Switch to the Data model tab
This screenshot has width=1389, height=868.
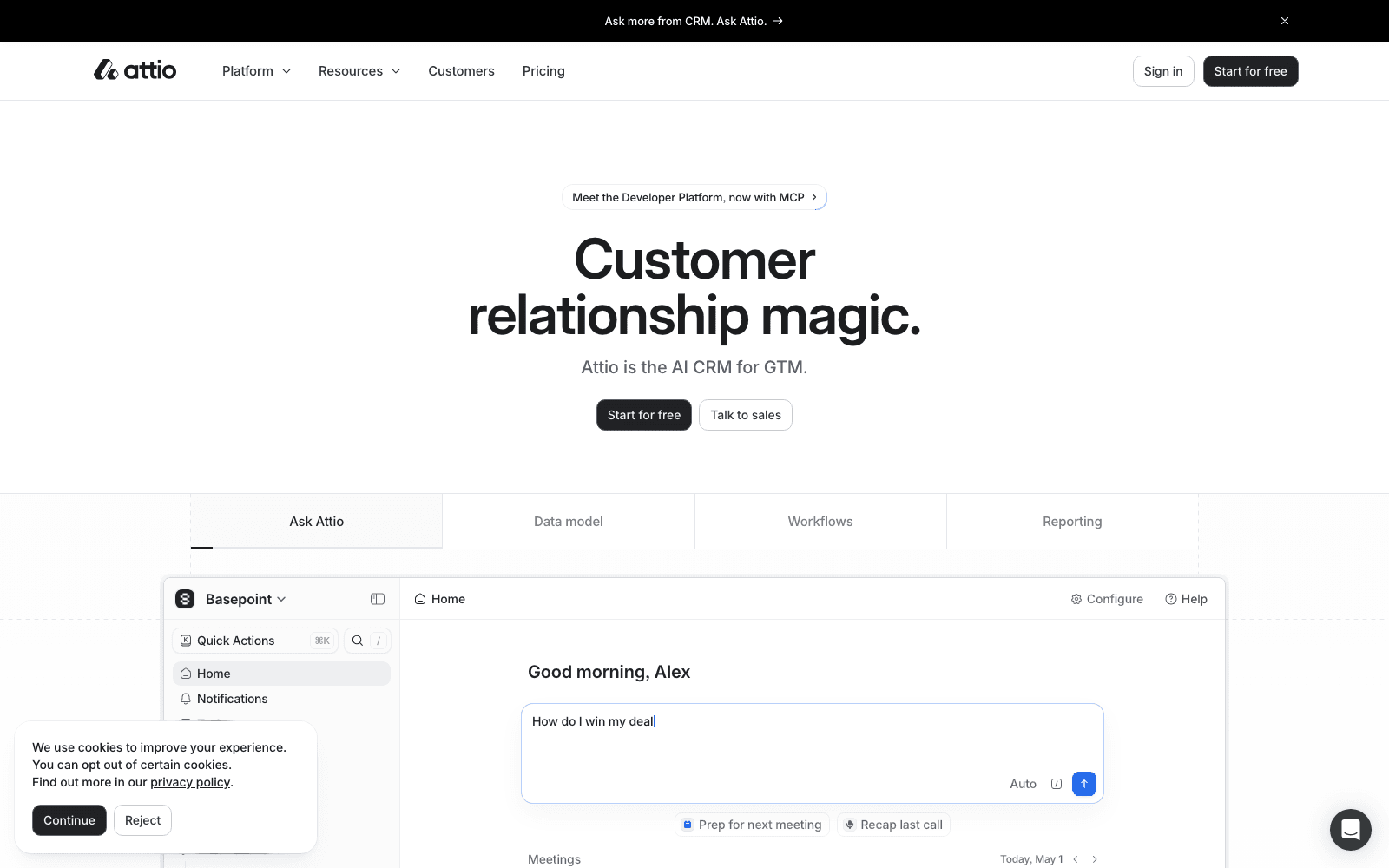coord(569,522)
